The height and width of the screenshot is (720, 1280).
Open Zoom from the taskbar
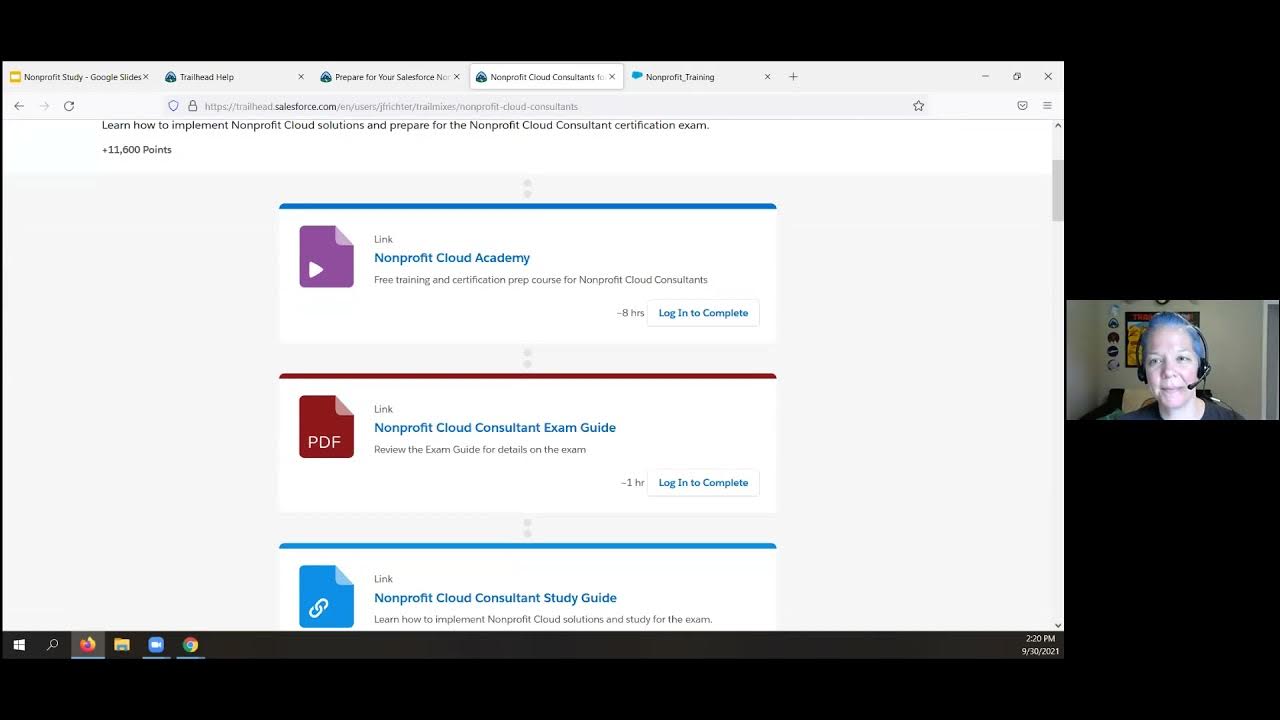pos(156,645)
